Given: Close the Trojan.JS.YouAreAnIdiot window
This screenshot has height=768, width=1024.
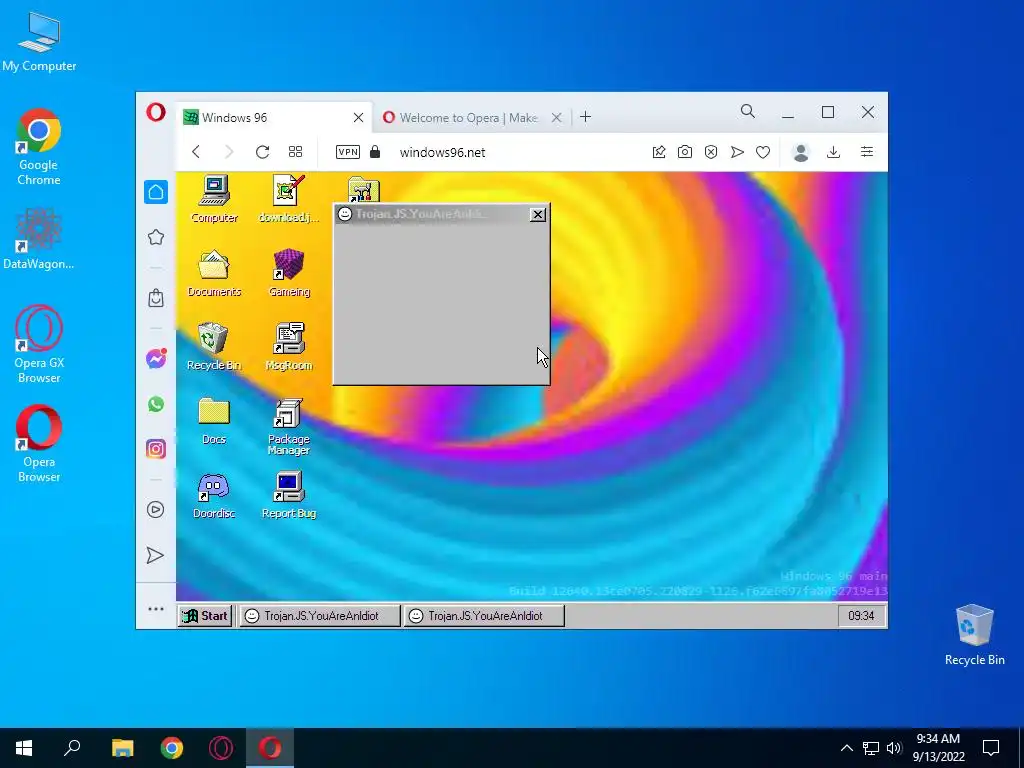Looking at the screenshot, I should (x=537, y=214).
